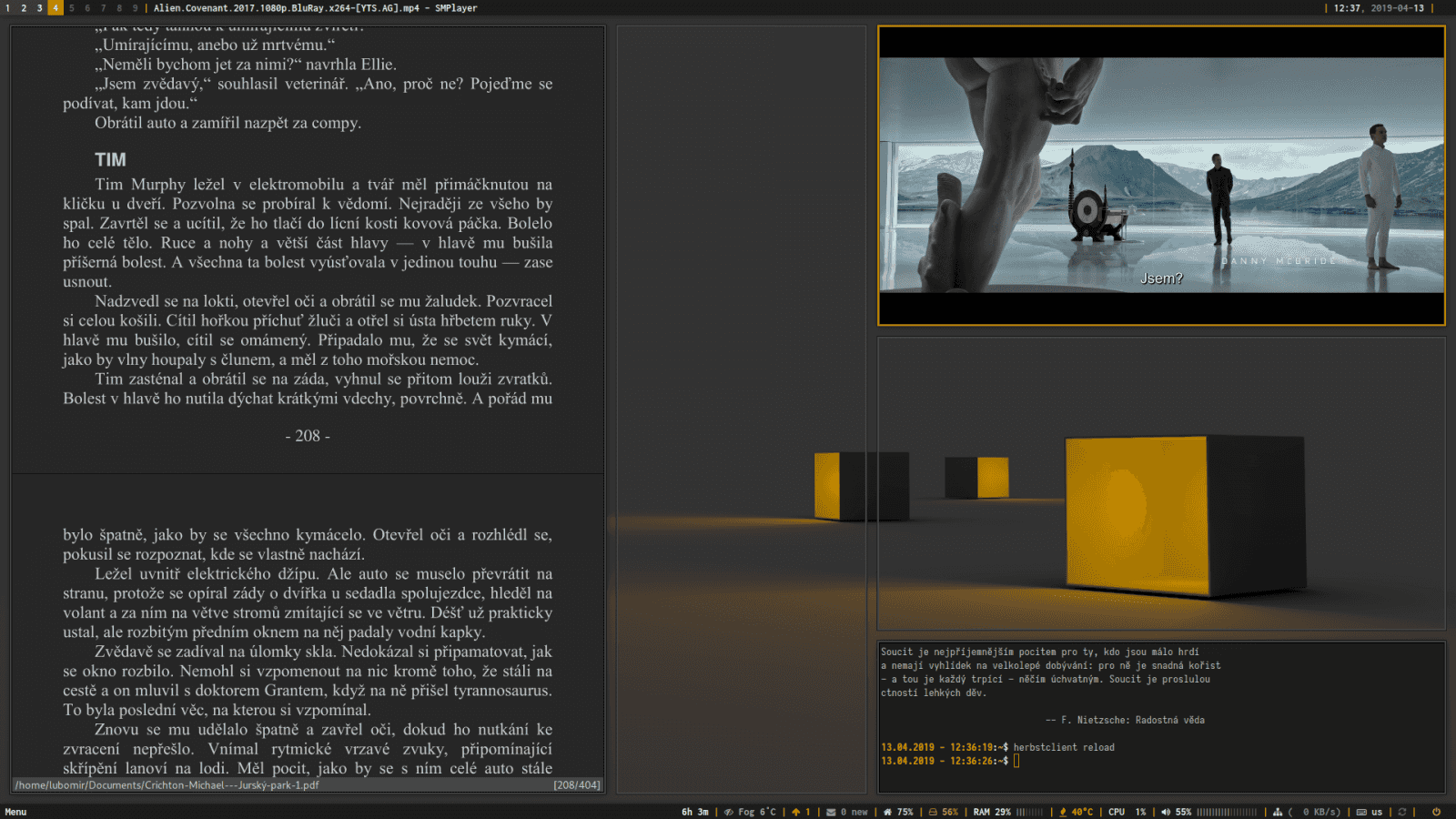The image size is (1456, 819).
Task: Toggle the eye icon beside the weather
Action: pyautogui.click(x=727, y=811)
